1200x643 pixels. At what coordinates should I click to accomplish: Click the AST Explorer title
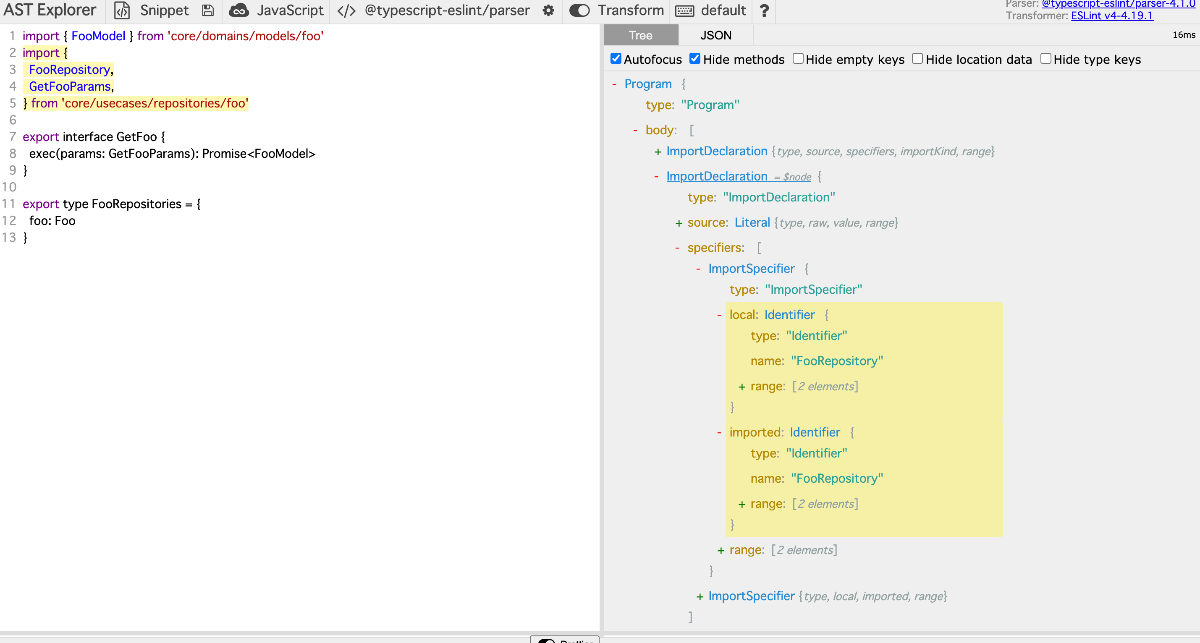[50, 11]
